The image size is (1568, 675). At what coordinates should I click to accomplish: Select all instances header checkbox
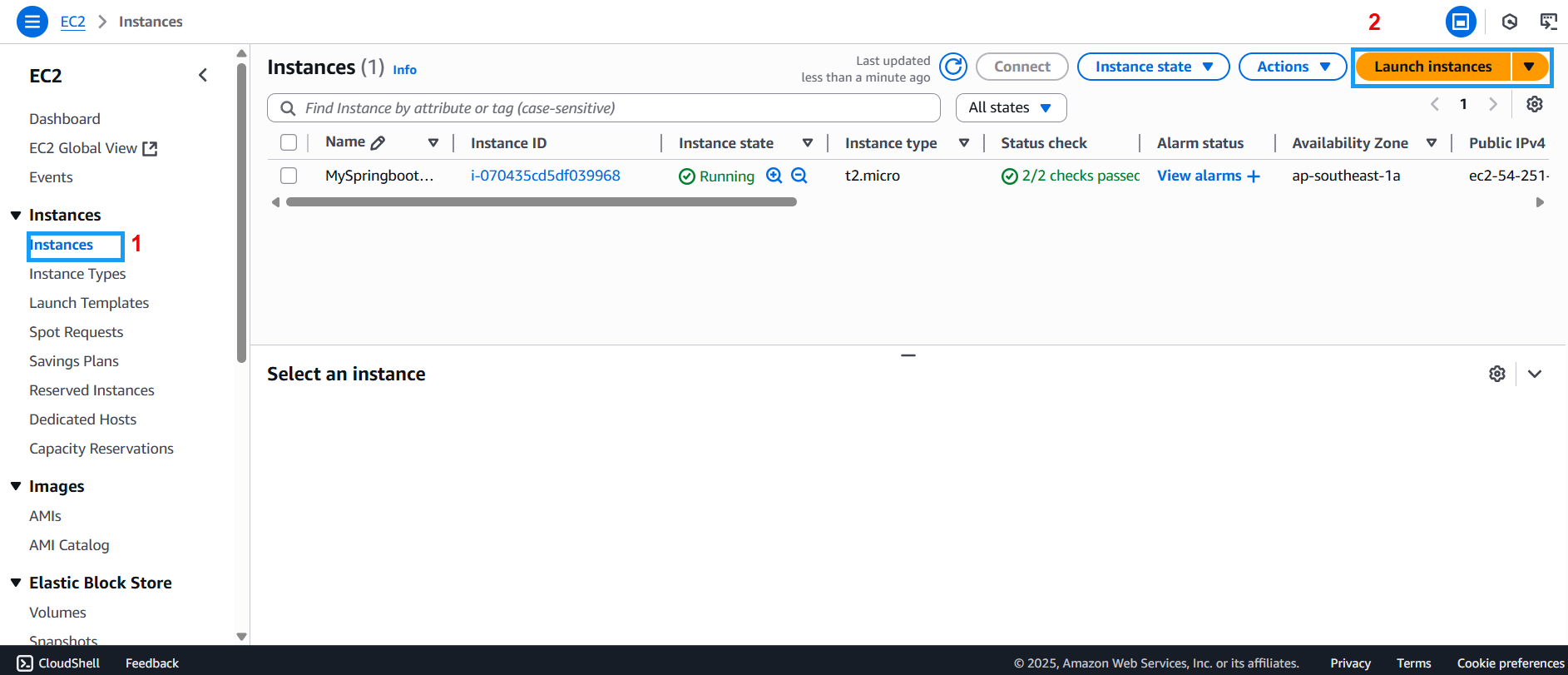point(289,142)
